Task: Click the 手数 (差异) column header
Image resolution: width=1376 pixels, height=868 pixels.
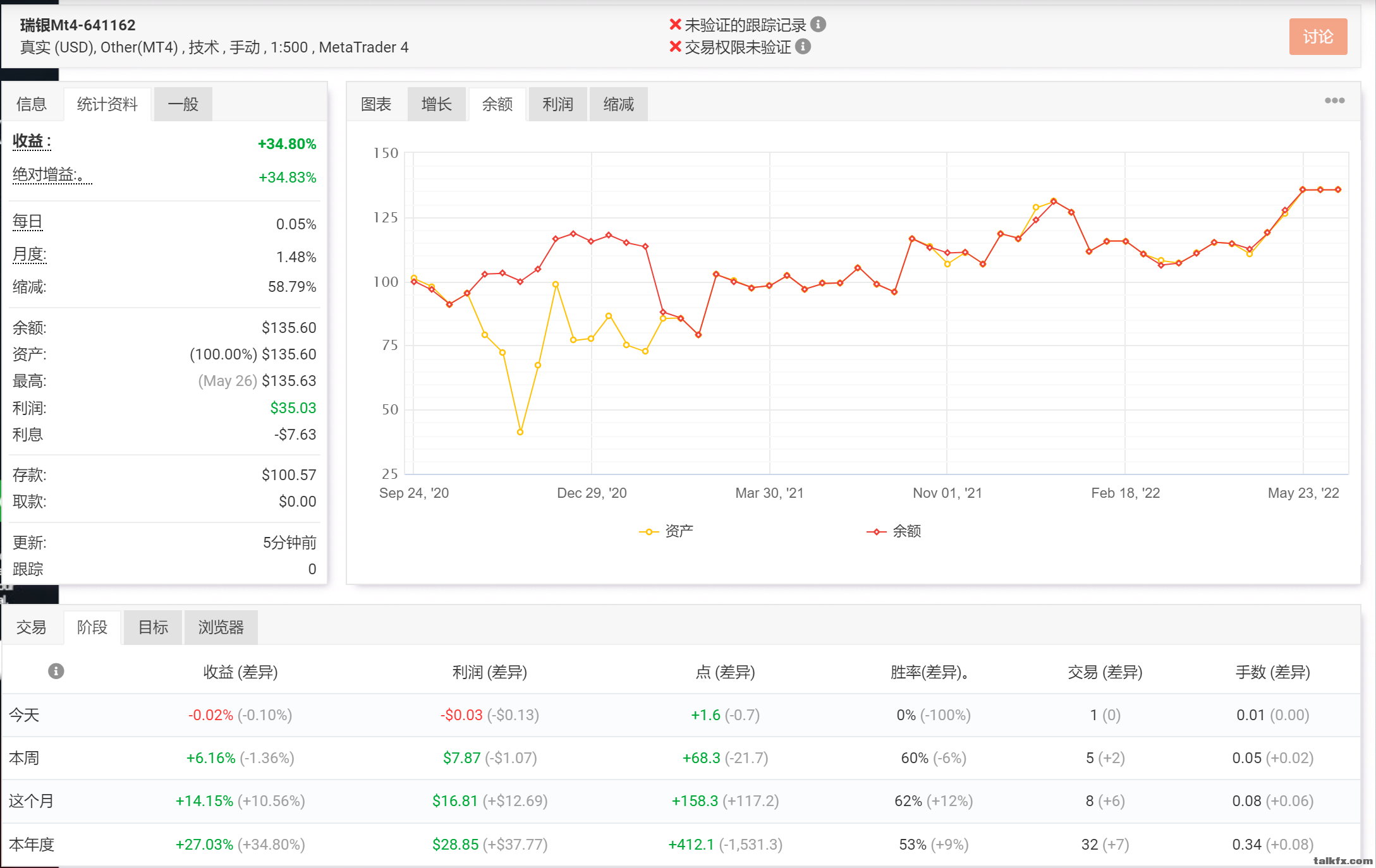Action: click(x=1273, y=672)
